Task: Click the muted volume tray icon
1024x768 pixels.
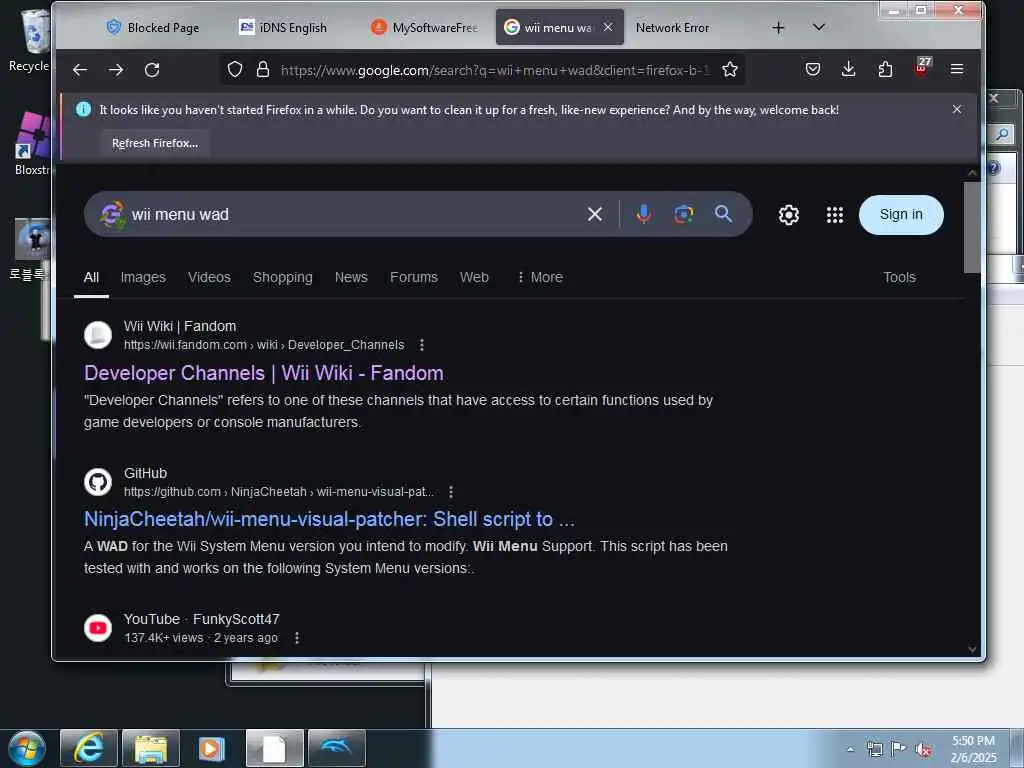Action: pos(923,750)
